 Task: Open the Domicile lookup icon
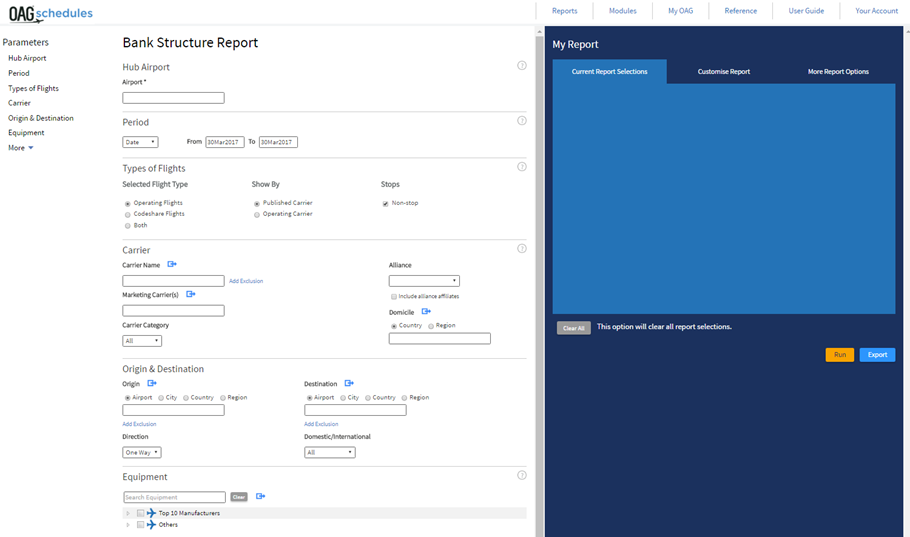point(426,312)
